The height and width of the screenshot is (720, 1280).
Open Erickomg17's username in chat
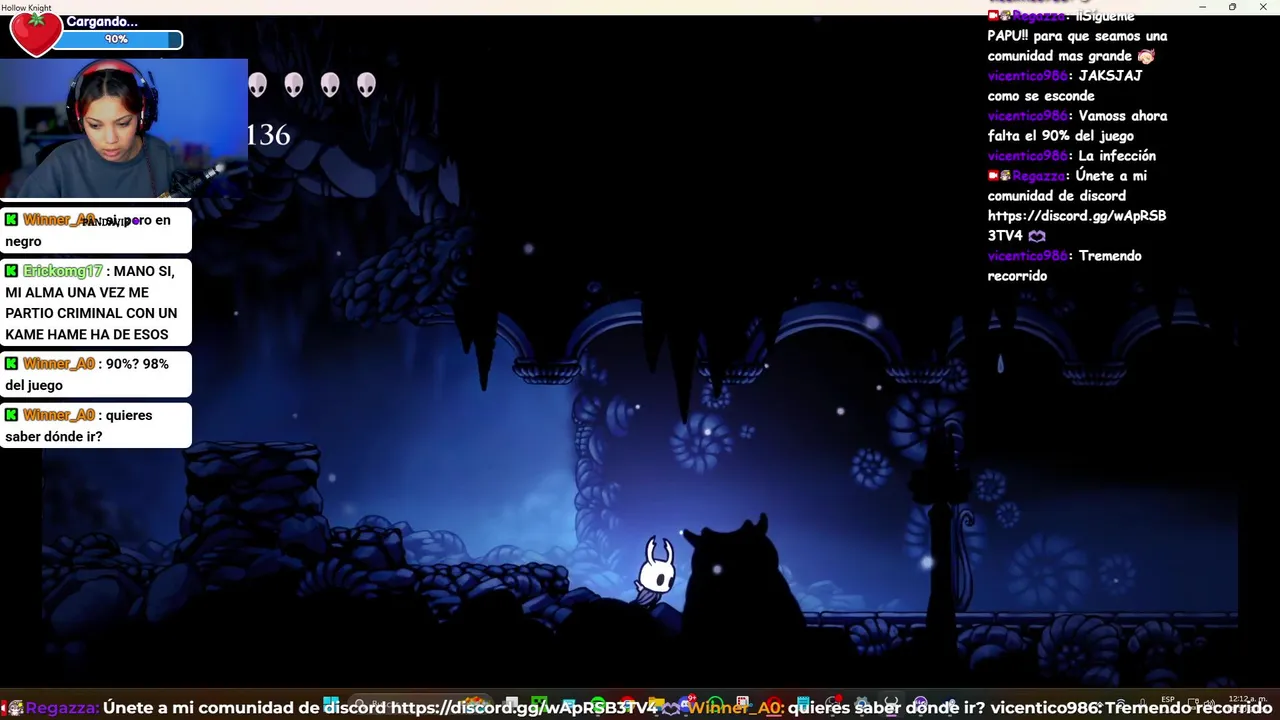tap(63, 271)
